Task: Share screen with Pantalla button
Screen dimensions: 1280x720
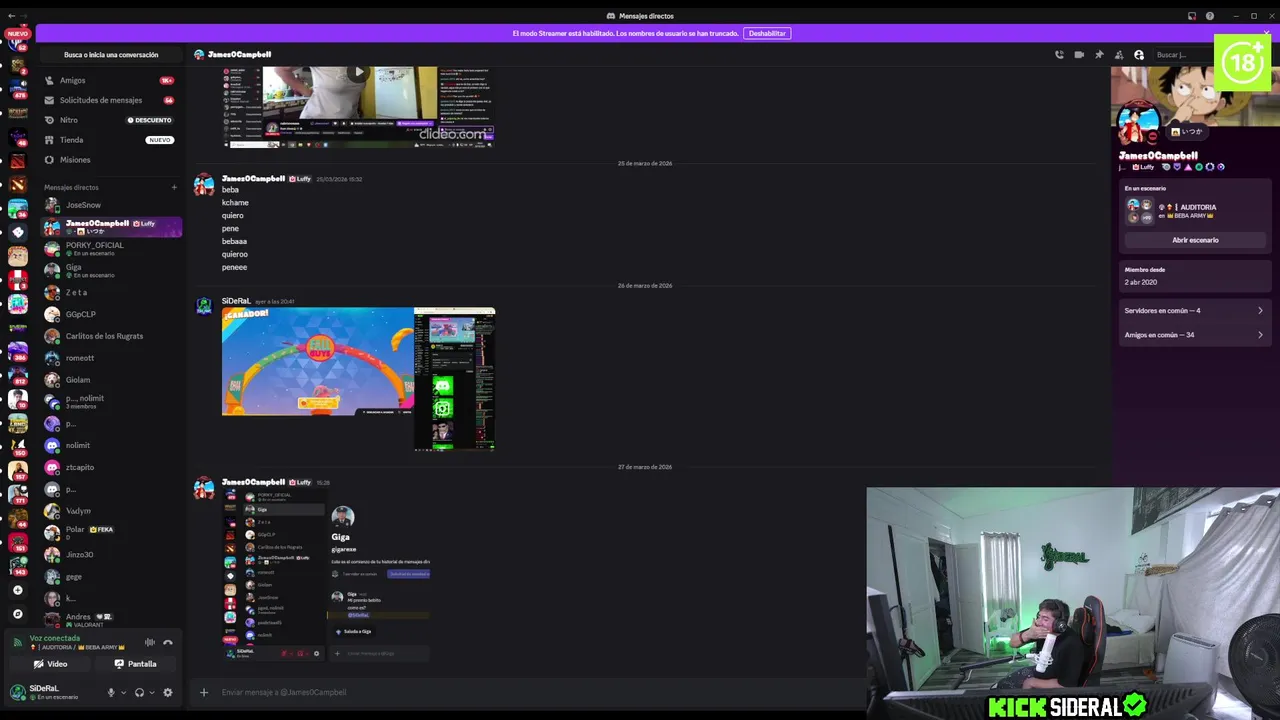Action: click(x=136, y=664)
